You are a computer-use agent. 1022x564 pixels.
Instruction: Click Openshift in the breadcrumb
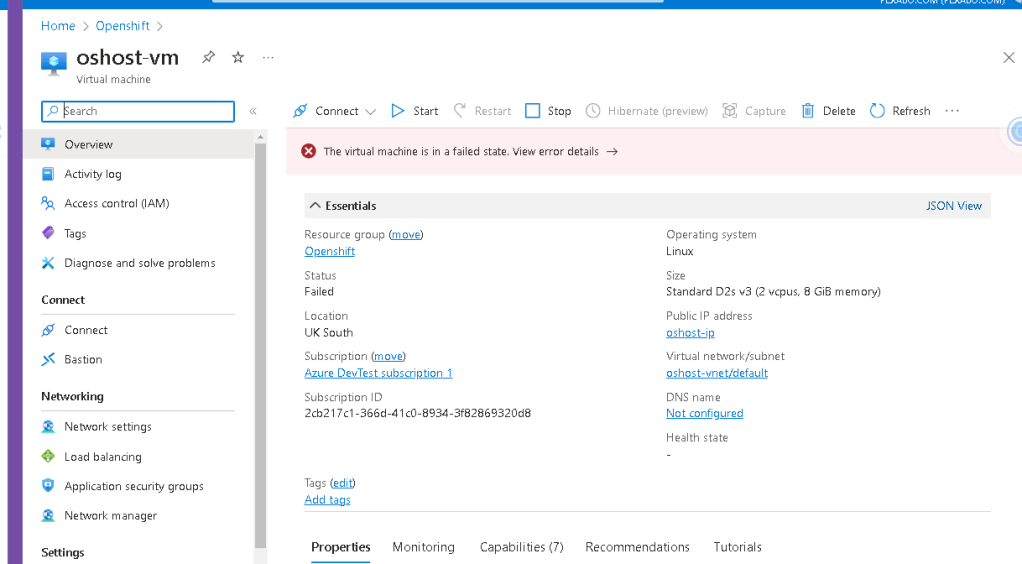click(x=123, y=26)
